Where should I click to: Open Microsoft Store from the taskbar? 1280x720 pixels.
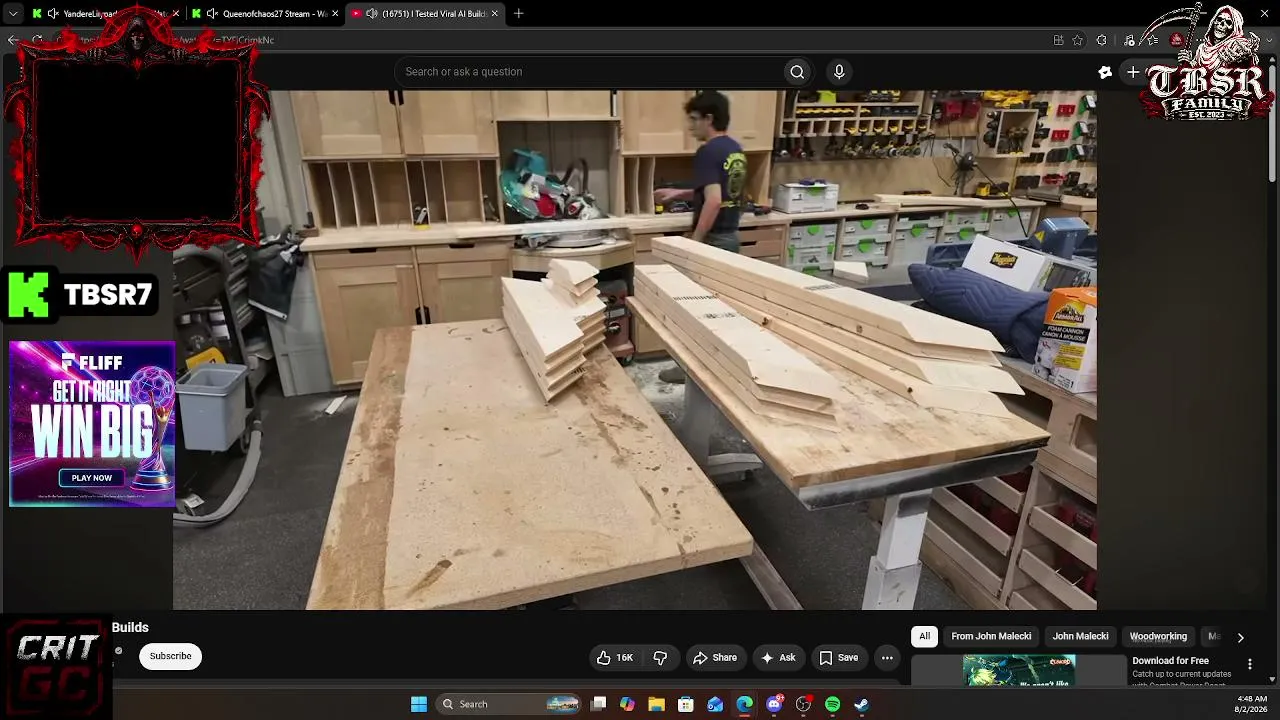coord(686,704)
